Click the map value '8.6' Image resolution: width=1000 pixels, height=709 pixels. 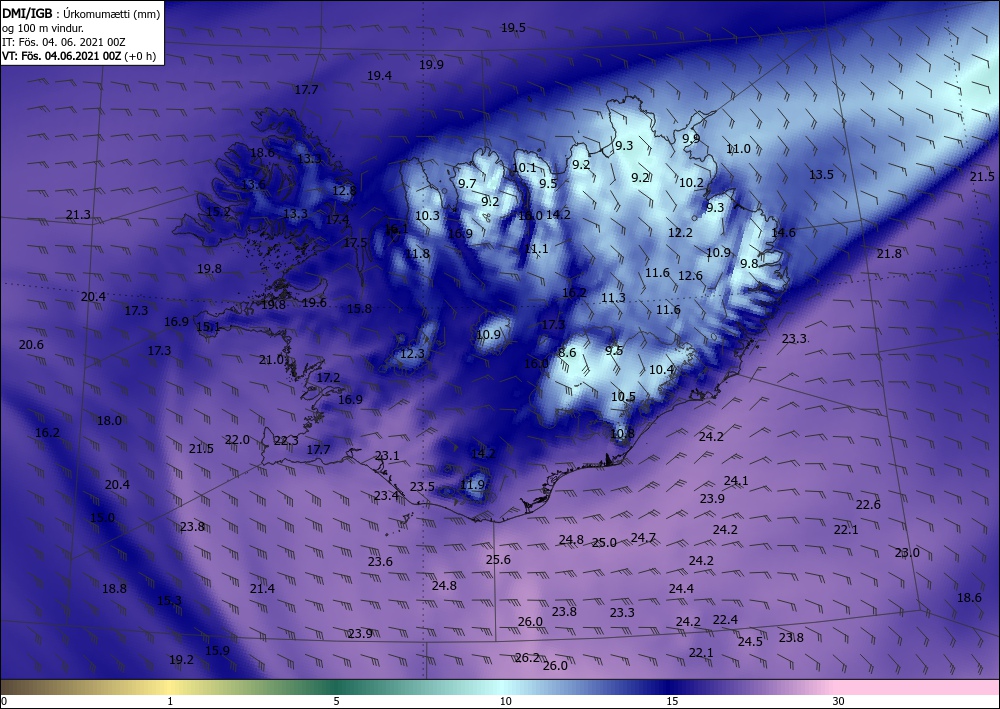tap(567, 353)
